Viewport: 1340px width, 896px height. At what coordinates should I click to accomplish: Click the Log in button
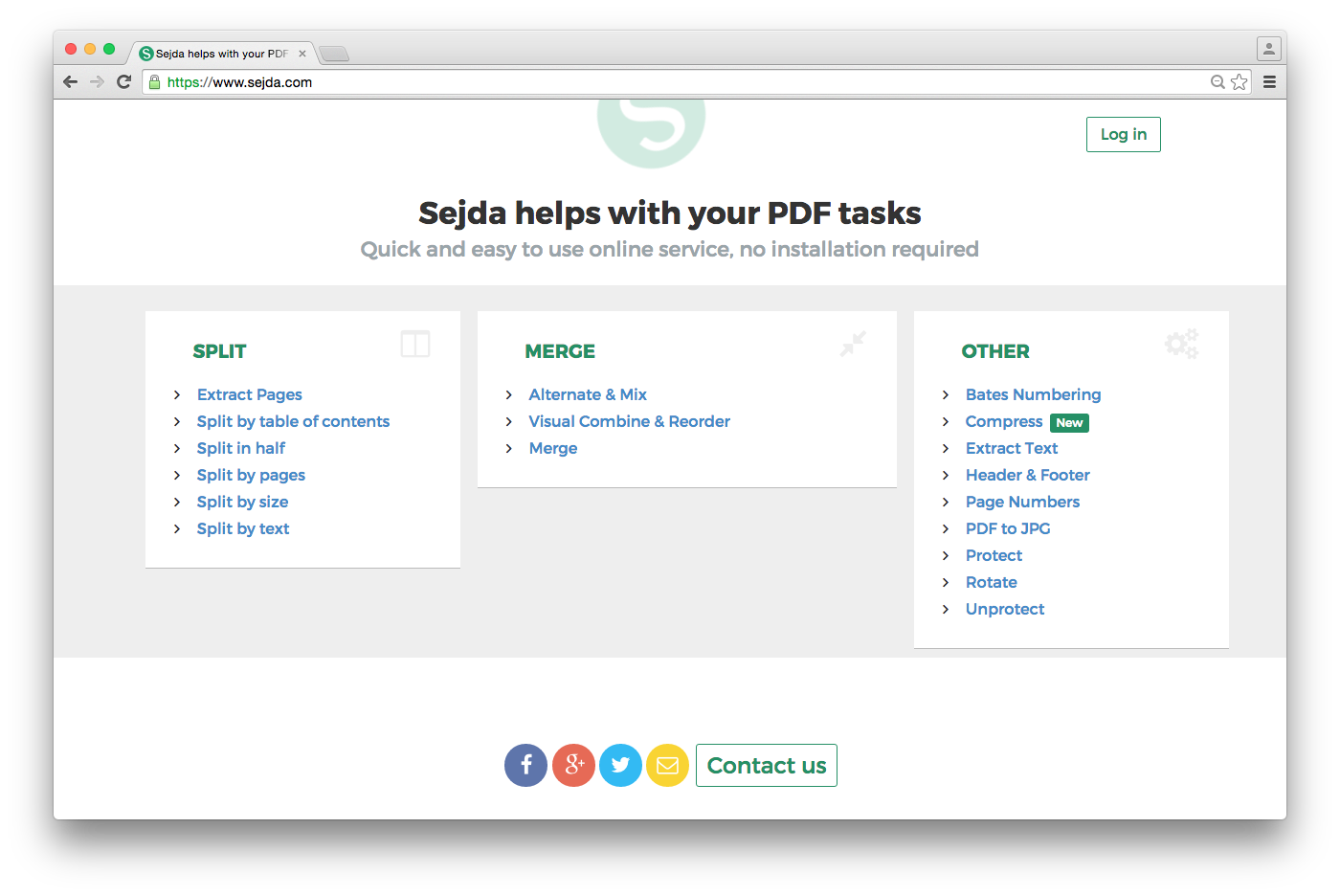(1124, 134)
